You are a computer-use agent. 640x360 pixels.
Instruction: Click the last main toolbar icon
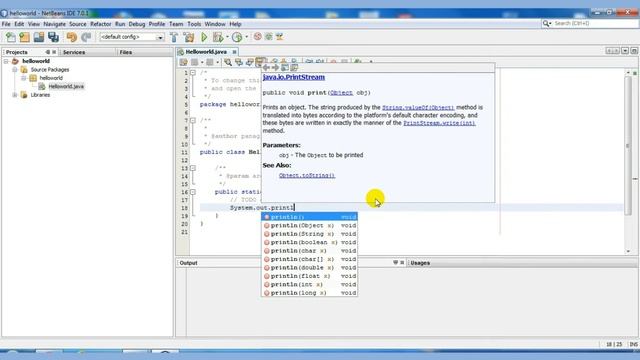coord(280,37)
